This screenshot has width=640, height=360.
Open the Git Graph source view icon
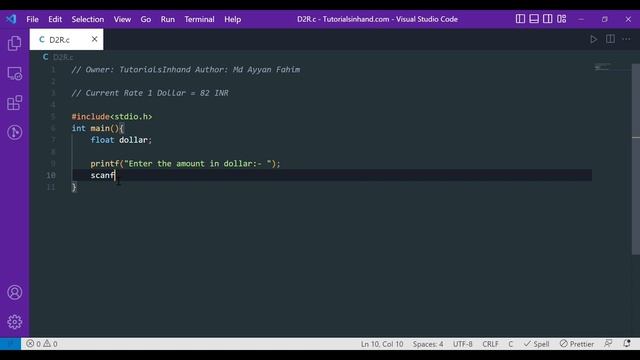(14, 132)
